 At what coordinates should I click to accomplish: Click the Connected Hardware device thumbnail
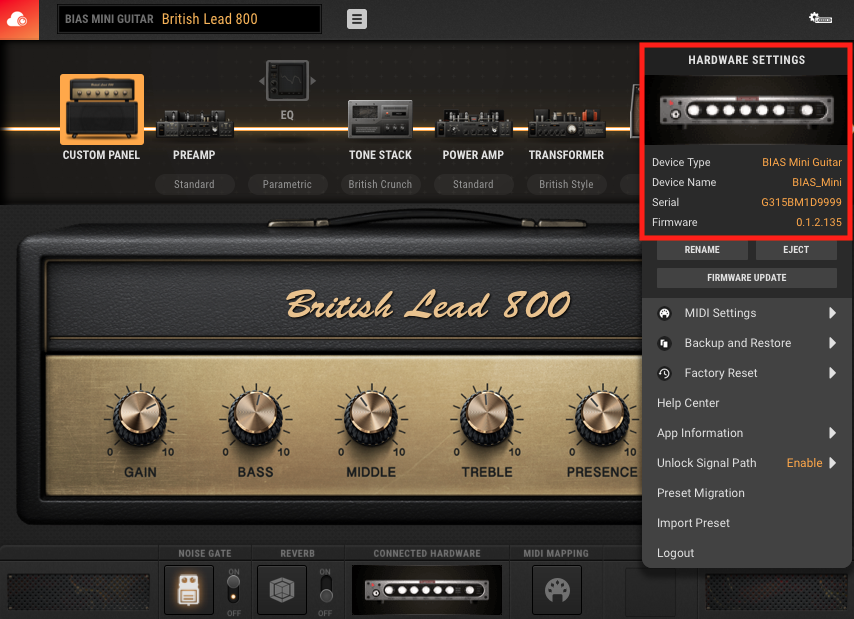[427, 590]
